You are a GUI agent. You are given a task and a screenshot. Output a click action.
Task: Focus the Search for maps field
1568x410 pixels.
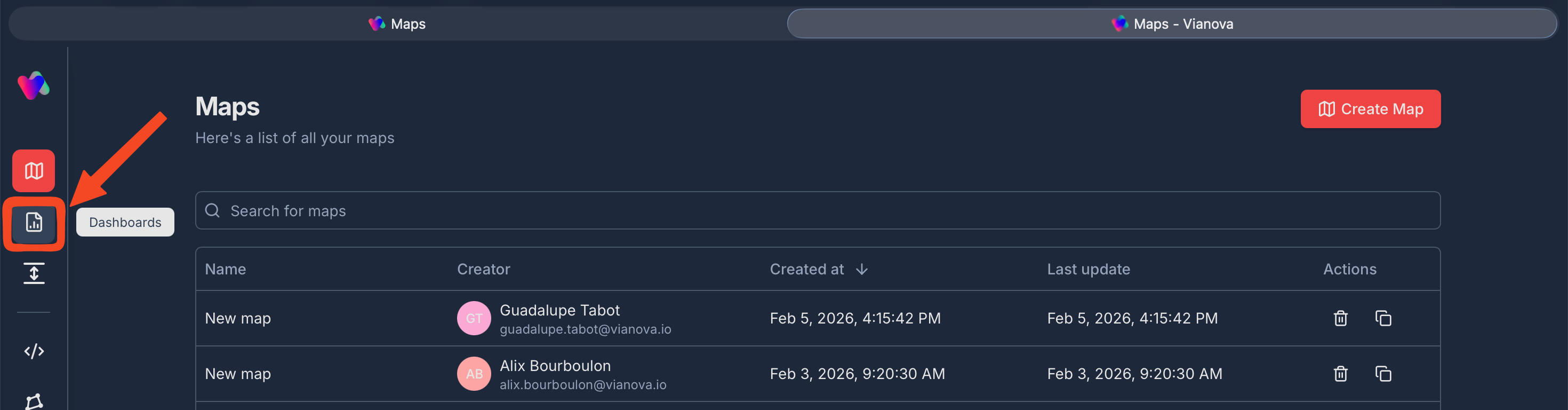click(x=818, y=211)
